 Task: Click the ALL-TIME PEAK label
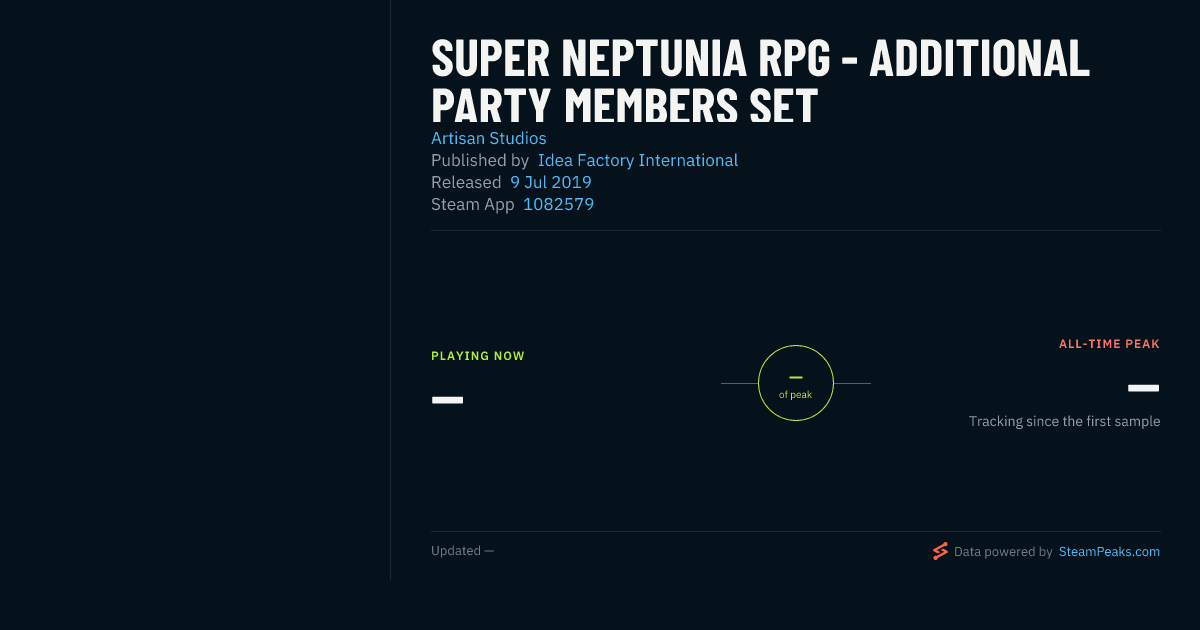[1109, 344]
